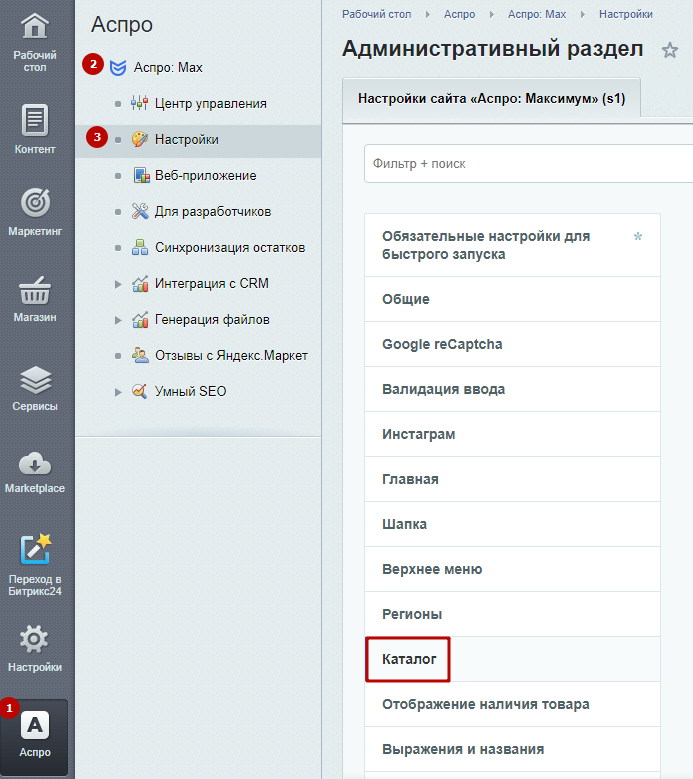Open Для разработчиков menu entry
This screenshot has width=693, height=779.
(x=213, y=212)
